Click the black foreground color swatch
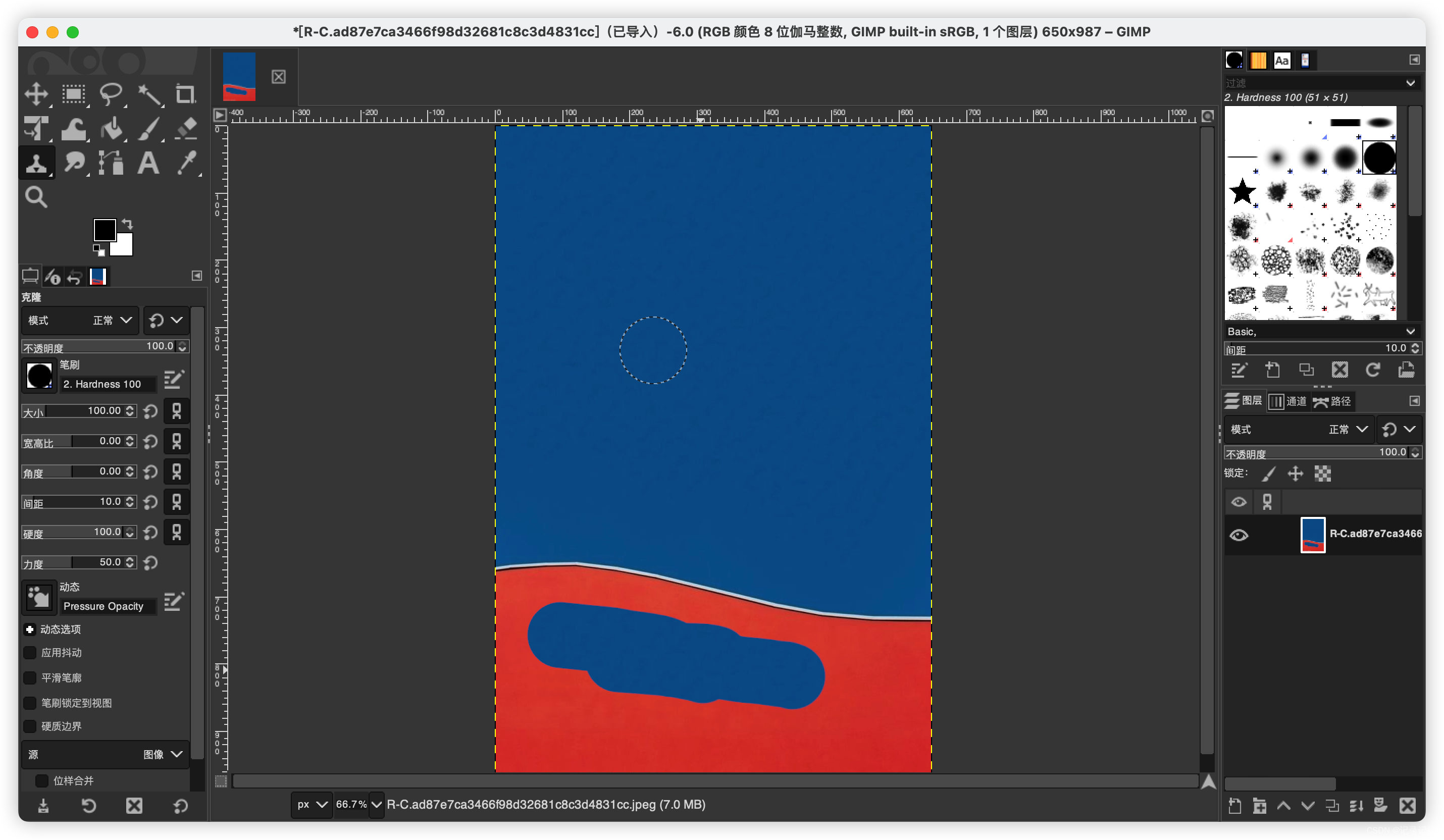 (105, 230)
